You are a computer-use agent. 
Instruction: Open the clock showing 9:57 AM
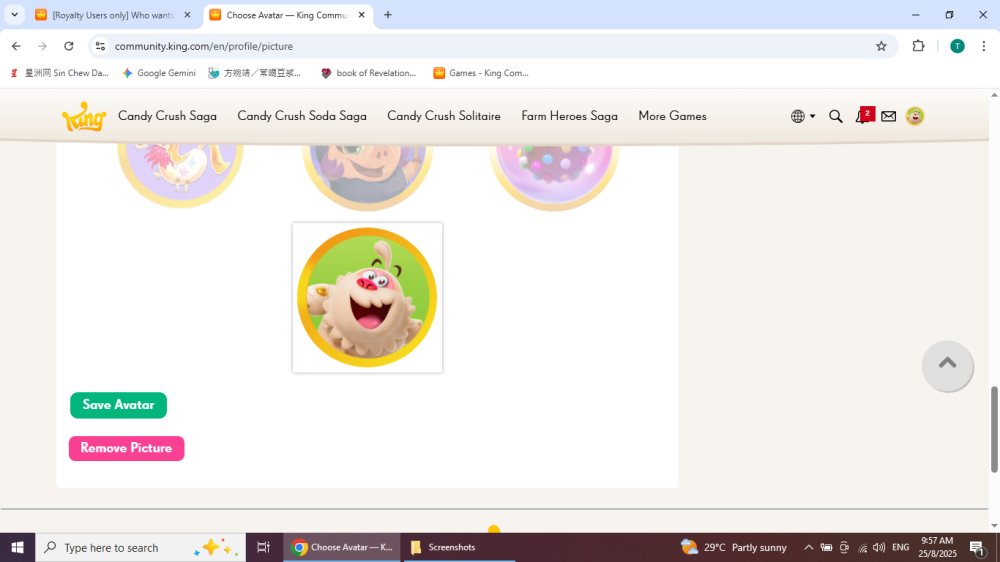[938, 547]
